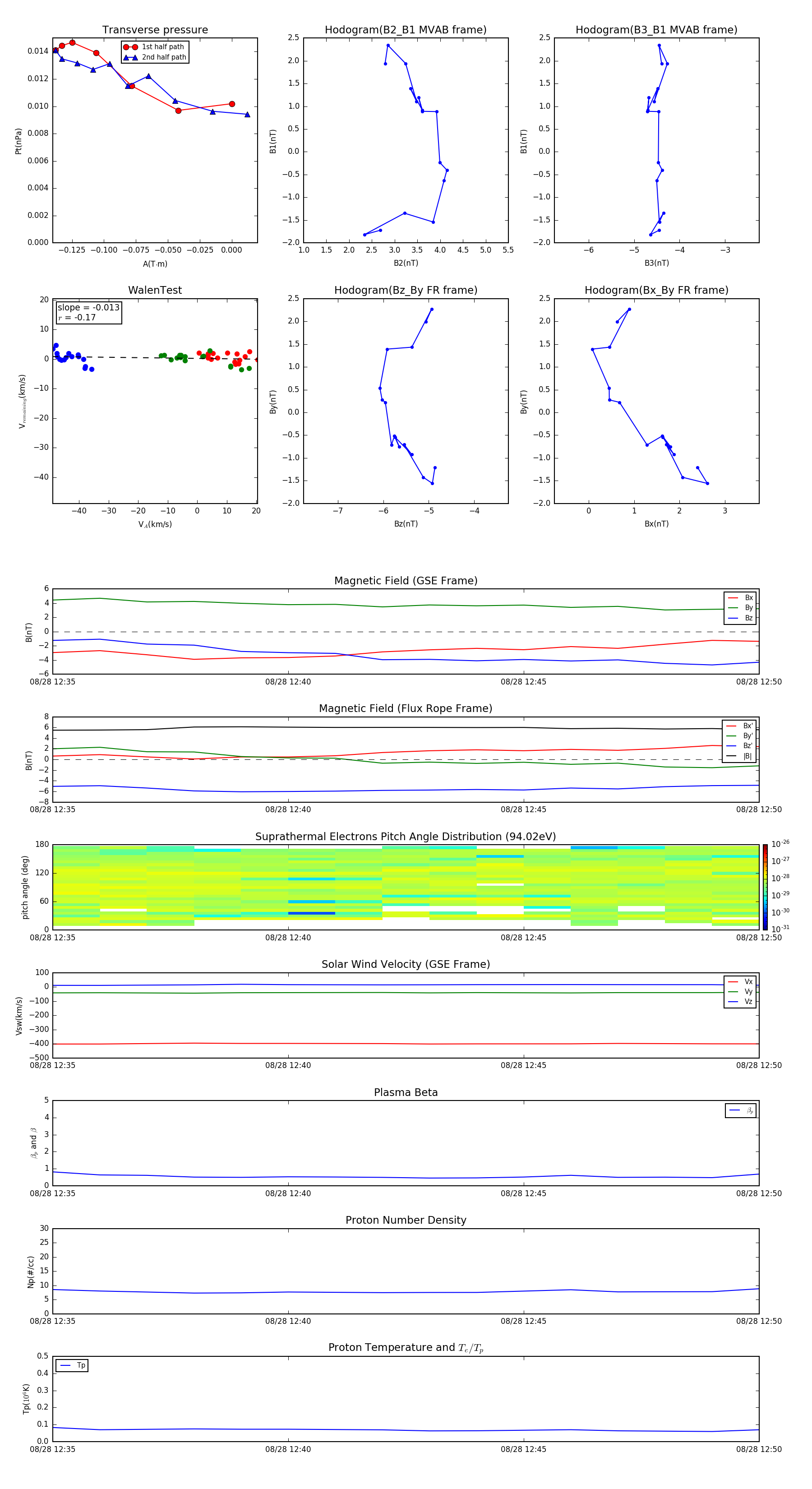Click the 'r = -0.17' annotation text
Screen dimensions: 812x1489
point(77,317)
